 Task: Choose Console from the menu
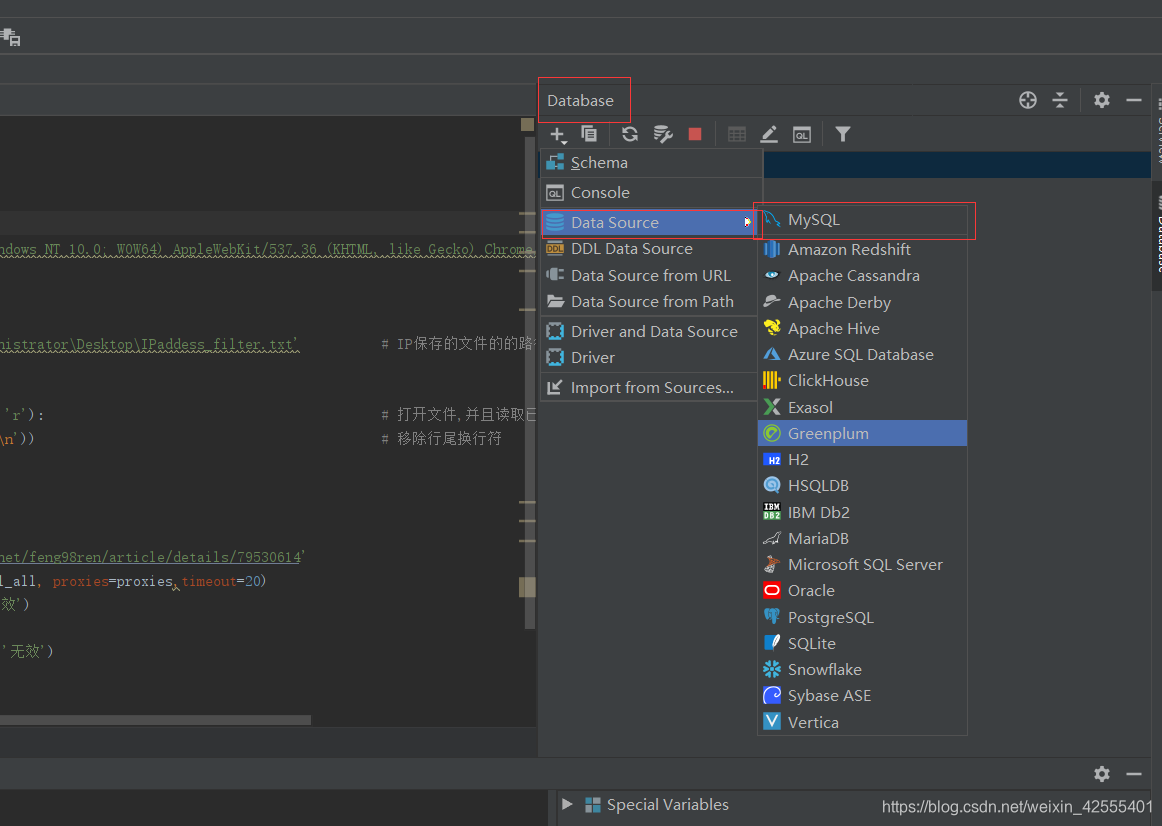[x=651, y=193]
